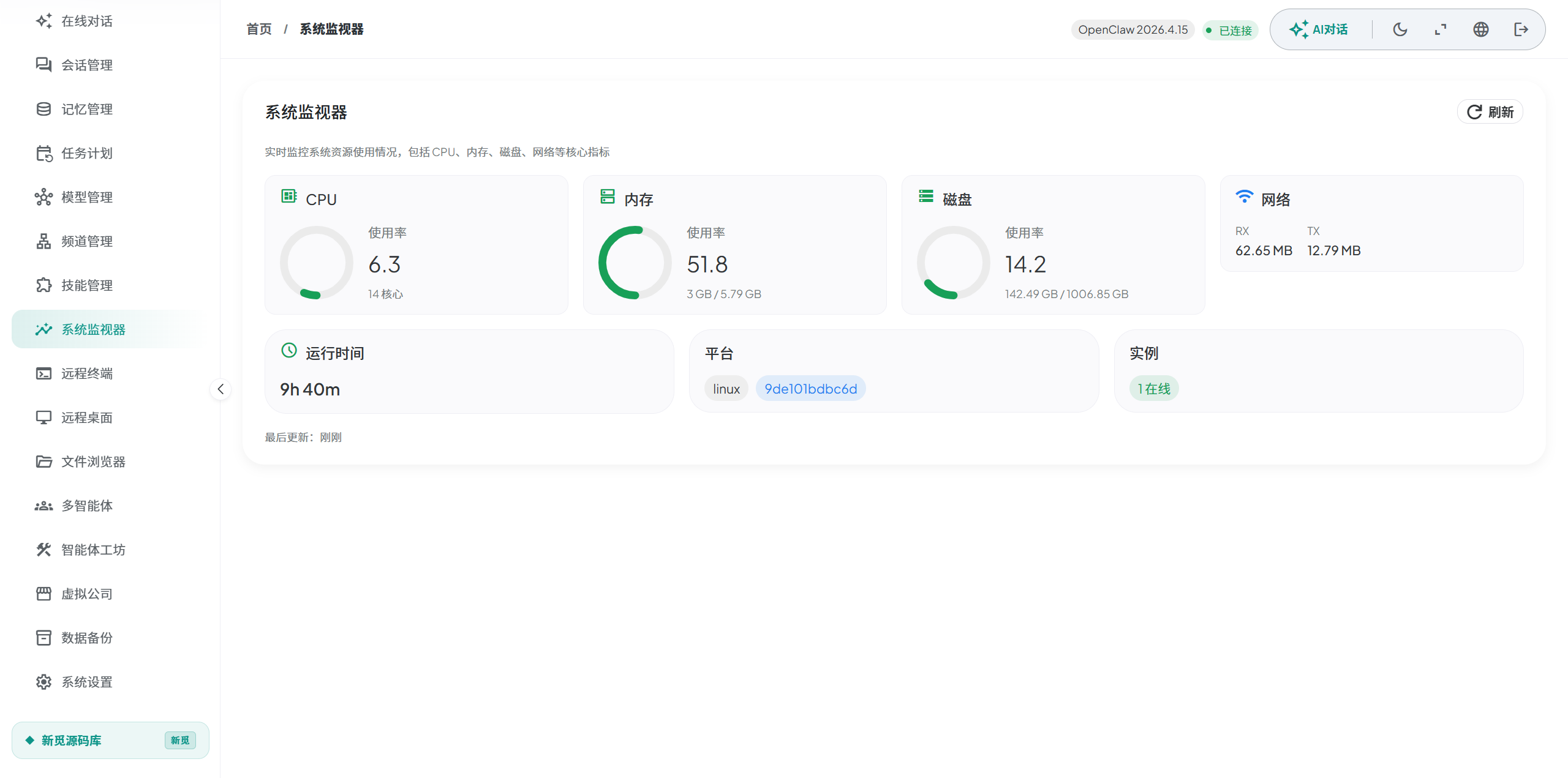This screenshot has height=778, width=1568.
Task: Click the 智能体工坊 tools icon
Action: coord(43,550)
